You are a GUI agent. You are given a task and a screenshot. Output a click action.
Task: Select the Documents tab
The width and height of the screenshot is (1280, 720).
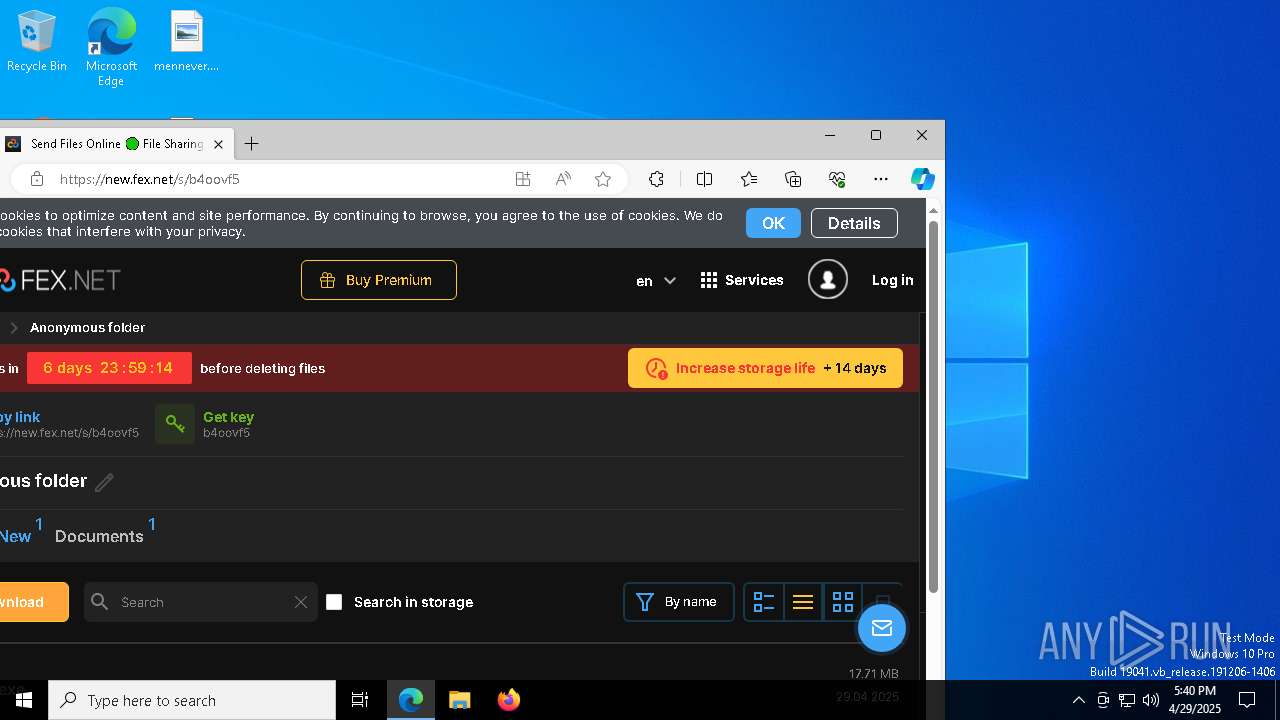click(x=99, y=536)
